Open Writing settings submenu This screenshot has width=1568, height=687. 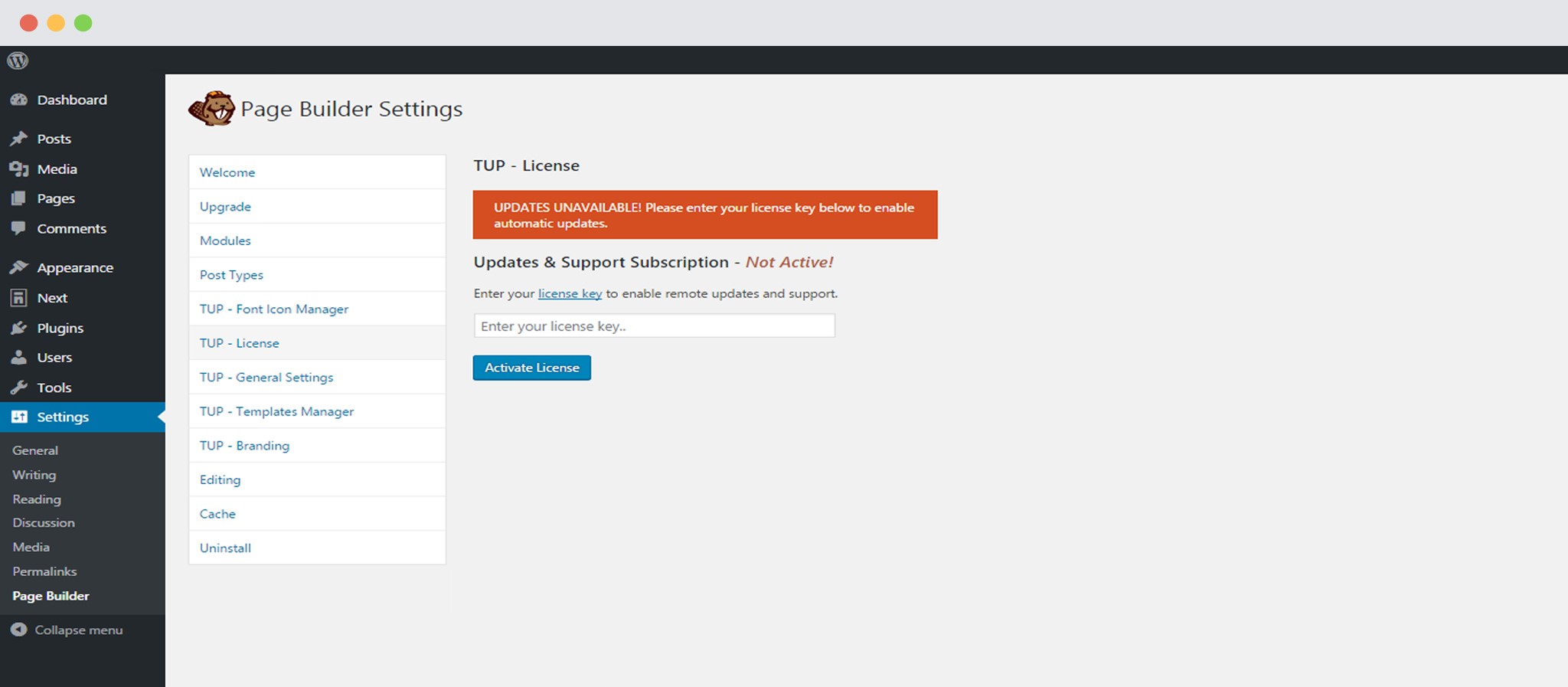pyautogui.click(x=34, y=475)
